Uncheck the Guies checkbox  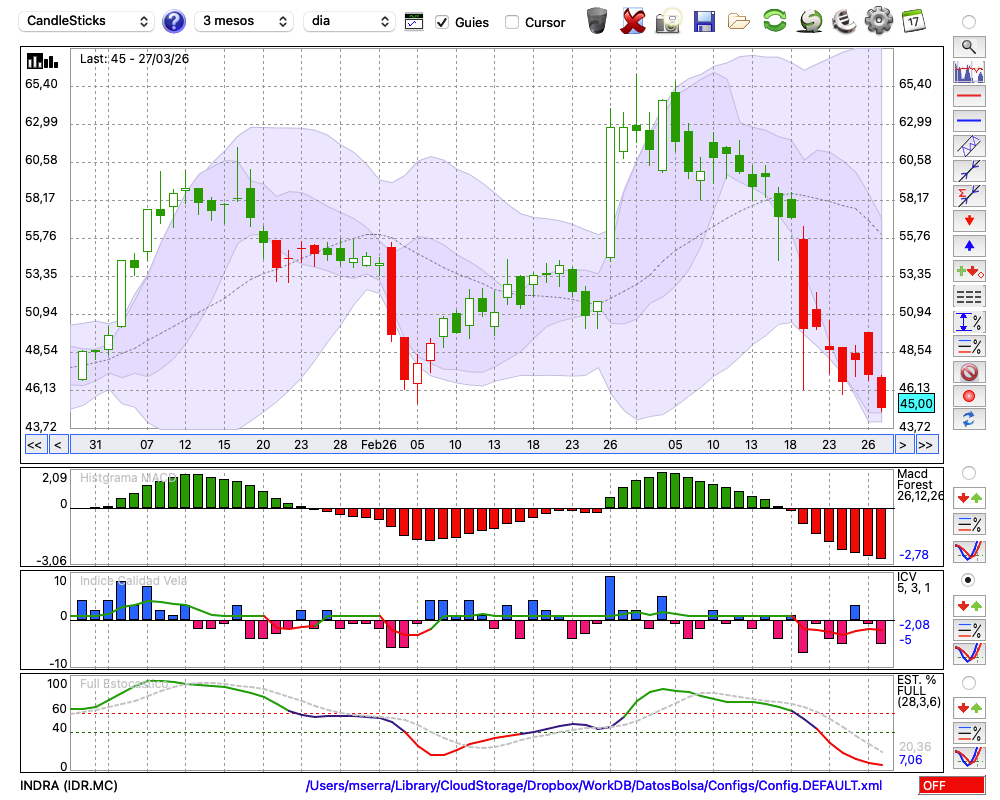[443, 22]
